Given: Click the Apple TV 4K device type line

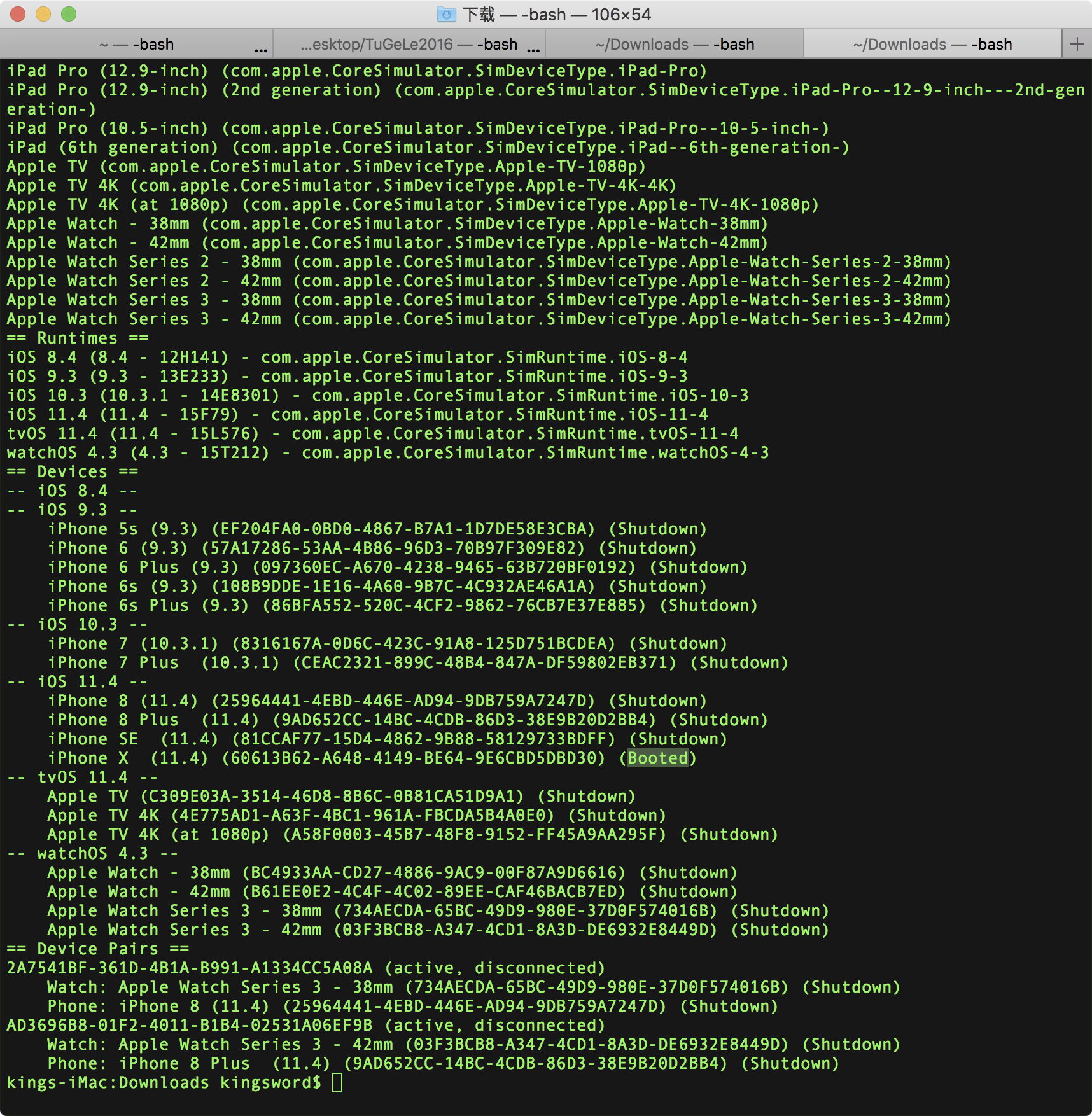Looking at the screenshot, I should click(342, 185).
